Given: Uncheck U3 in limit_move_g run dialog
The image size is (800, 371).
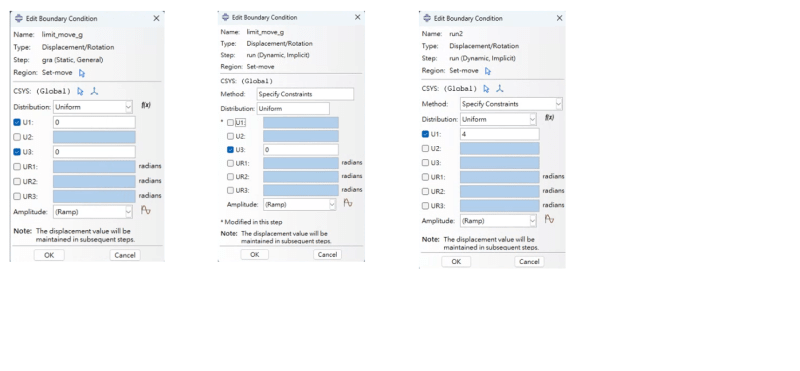Looking at the screenshot, I should tap(231, 150).
